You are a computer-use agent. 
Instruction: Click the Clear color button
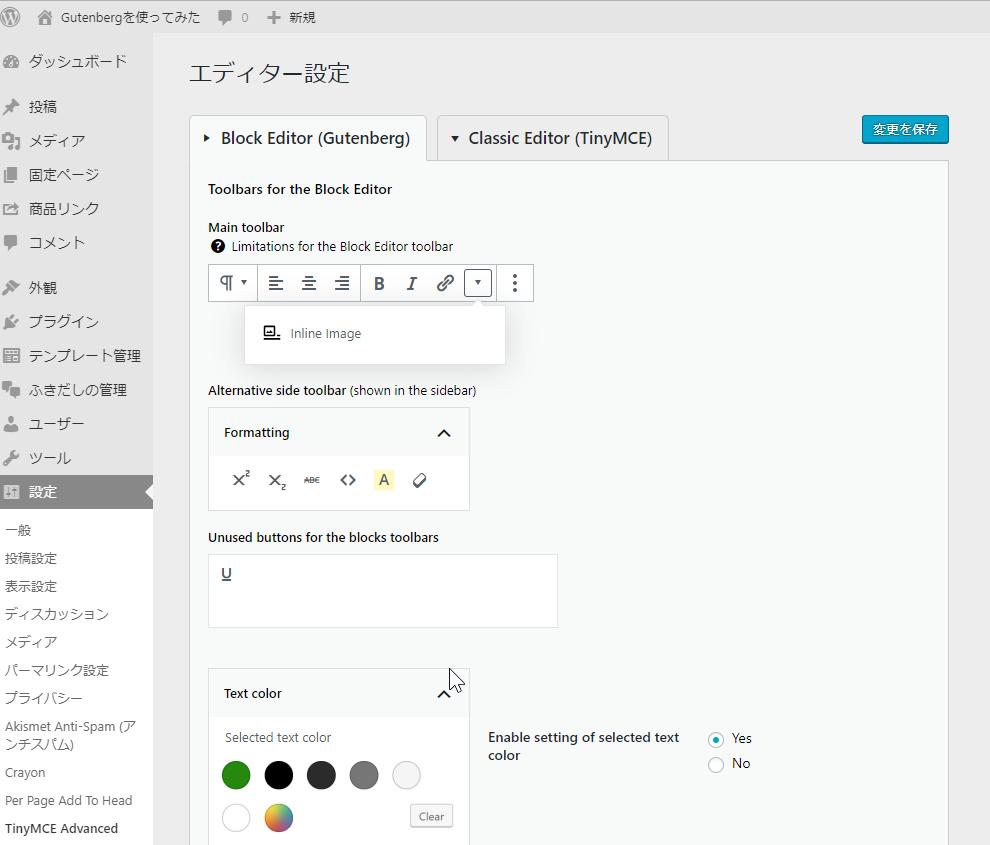(x=431, y=816)
